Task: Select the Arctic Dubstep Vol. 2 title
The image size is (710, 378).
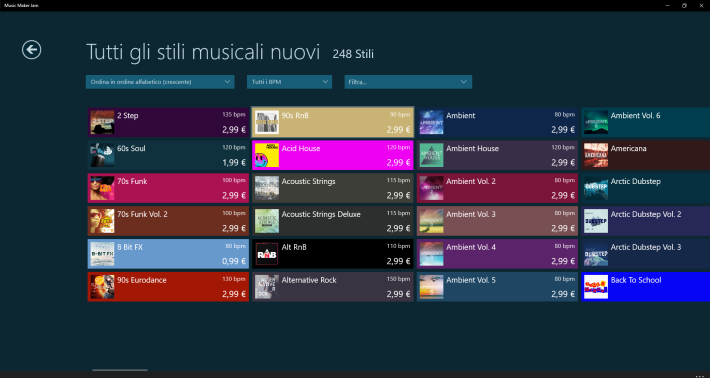Action: [646, 215]
